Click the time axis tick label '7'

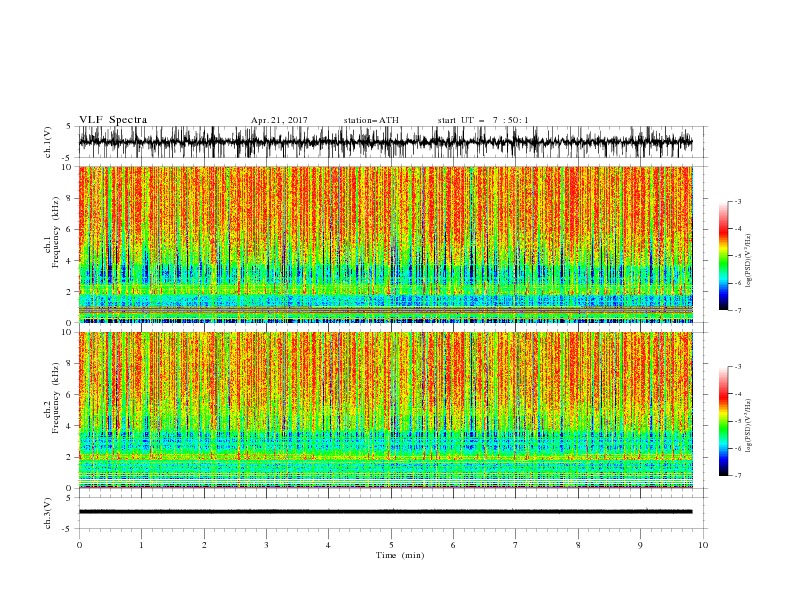pos(516,545)
